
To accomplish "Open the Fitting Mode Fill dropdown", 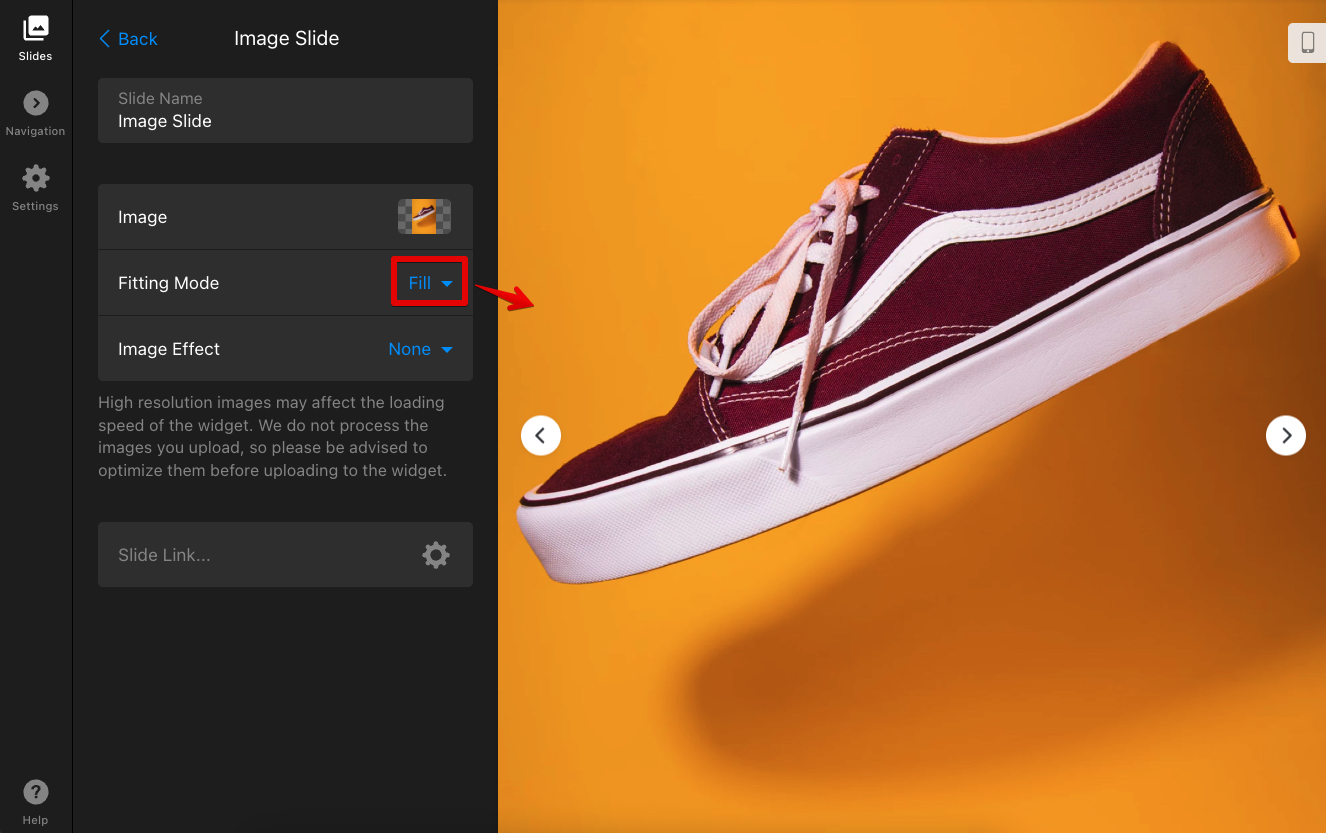I will [x=430, y=283].
